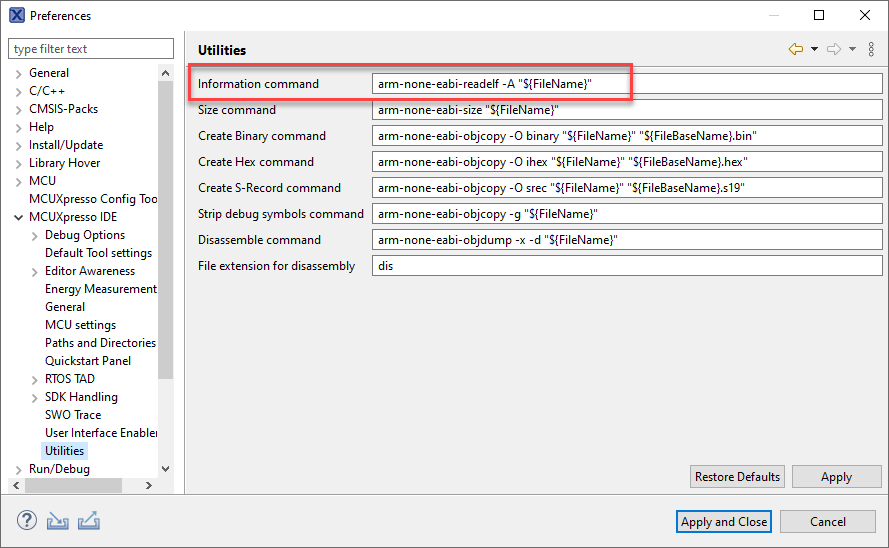Open the forward history dropdown arrow
This screenshot has height=548, width=889.
point(852,49)
